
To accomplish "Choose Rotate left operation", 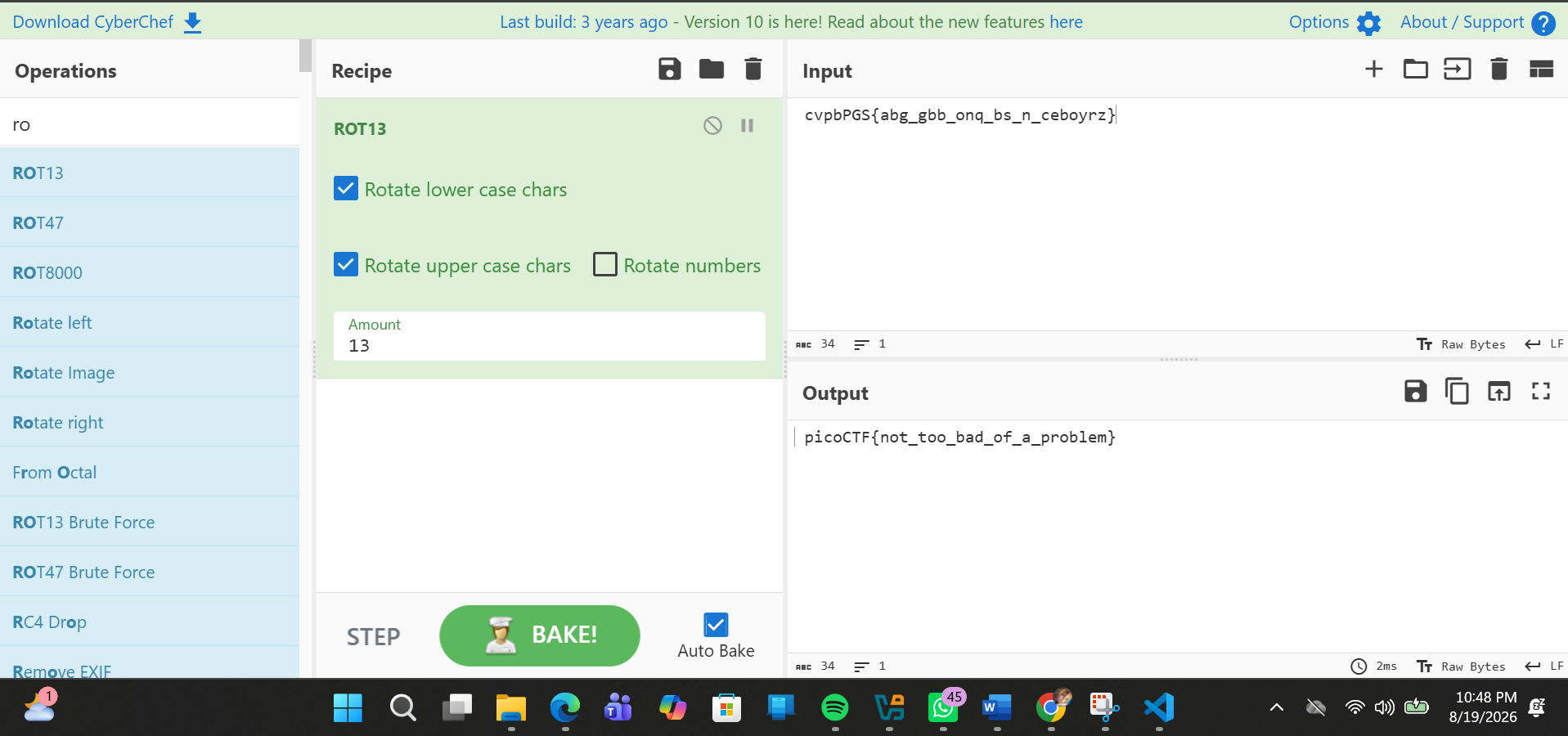I will tap(150, 322).
